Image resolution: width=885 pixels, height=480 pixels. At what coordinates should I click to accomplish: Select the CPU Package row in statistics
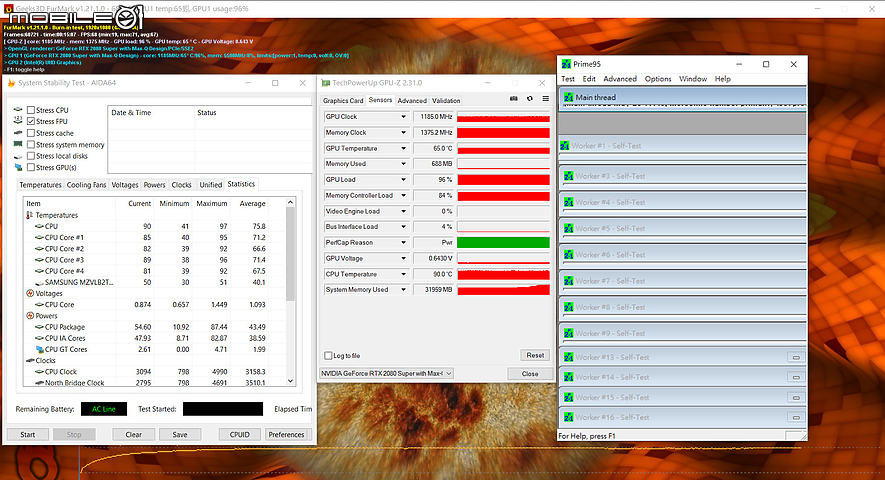[155, 327]
